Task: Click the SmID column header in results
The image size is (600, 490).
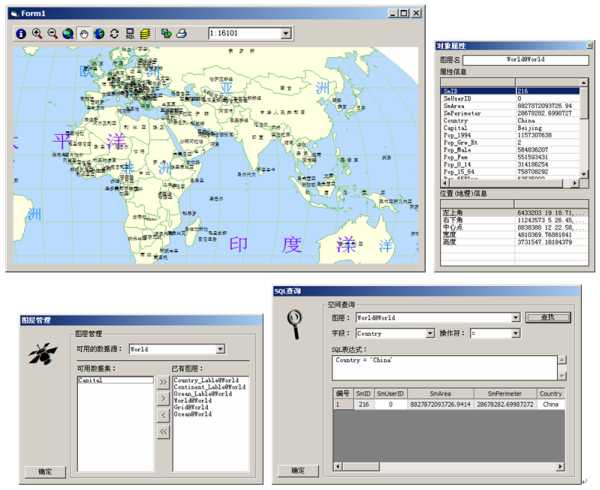Action: [363, 393]
